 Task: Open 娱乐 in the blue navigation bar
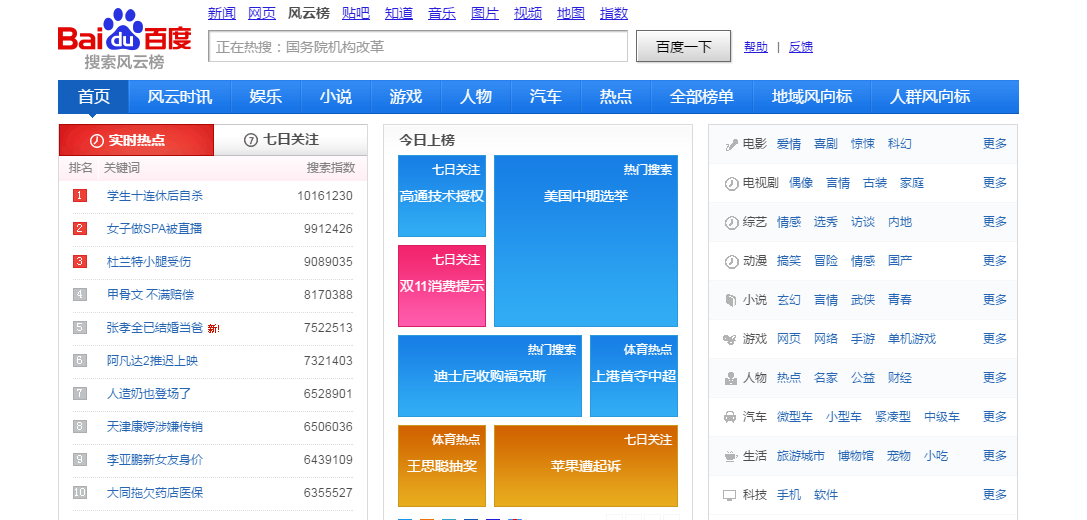click(265, 97)
